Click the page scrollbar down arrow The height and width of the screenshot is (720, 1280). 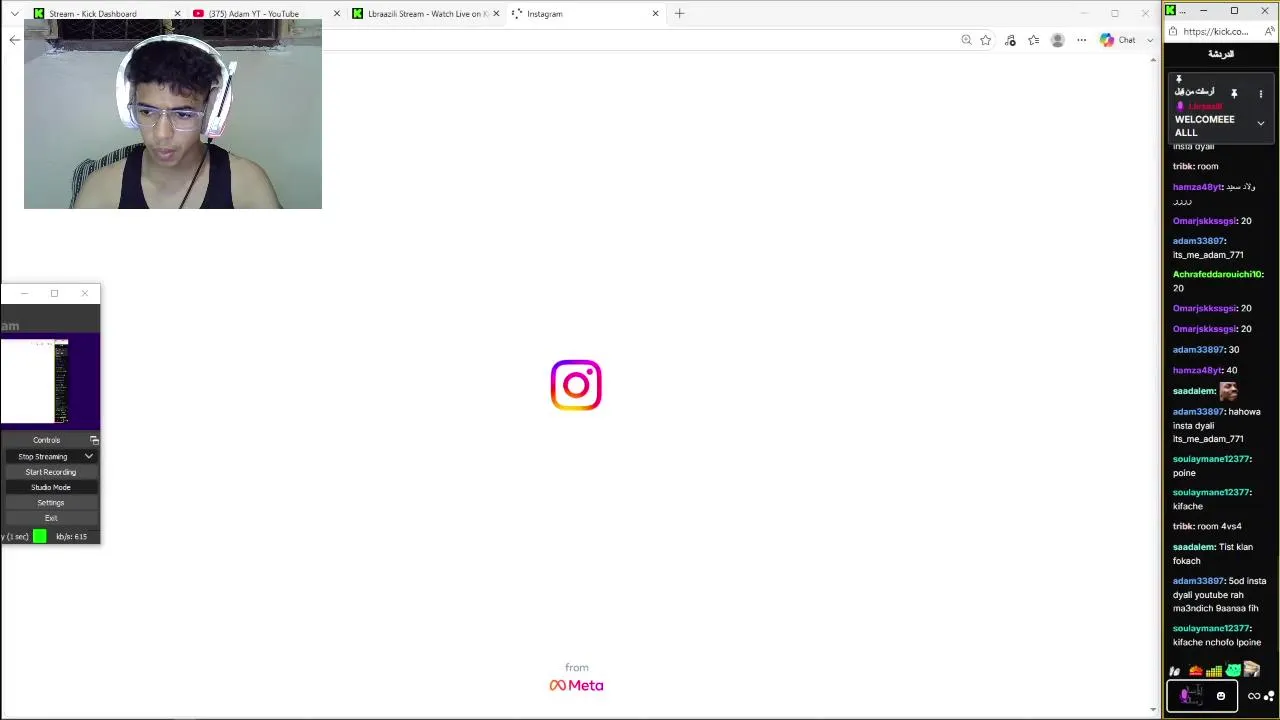(1153, 710)
